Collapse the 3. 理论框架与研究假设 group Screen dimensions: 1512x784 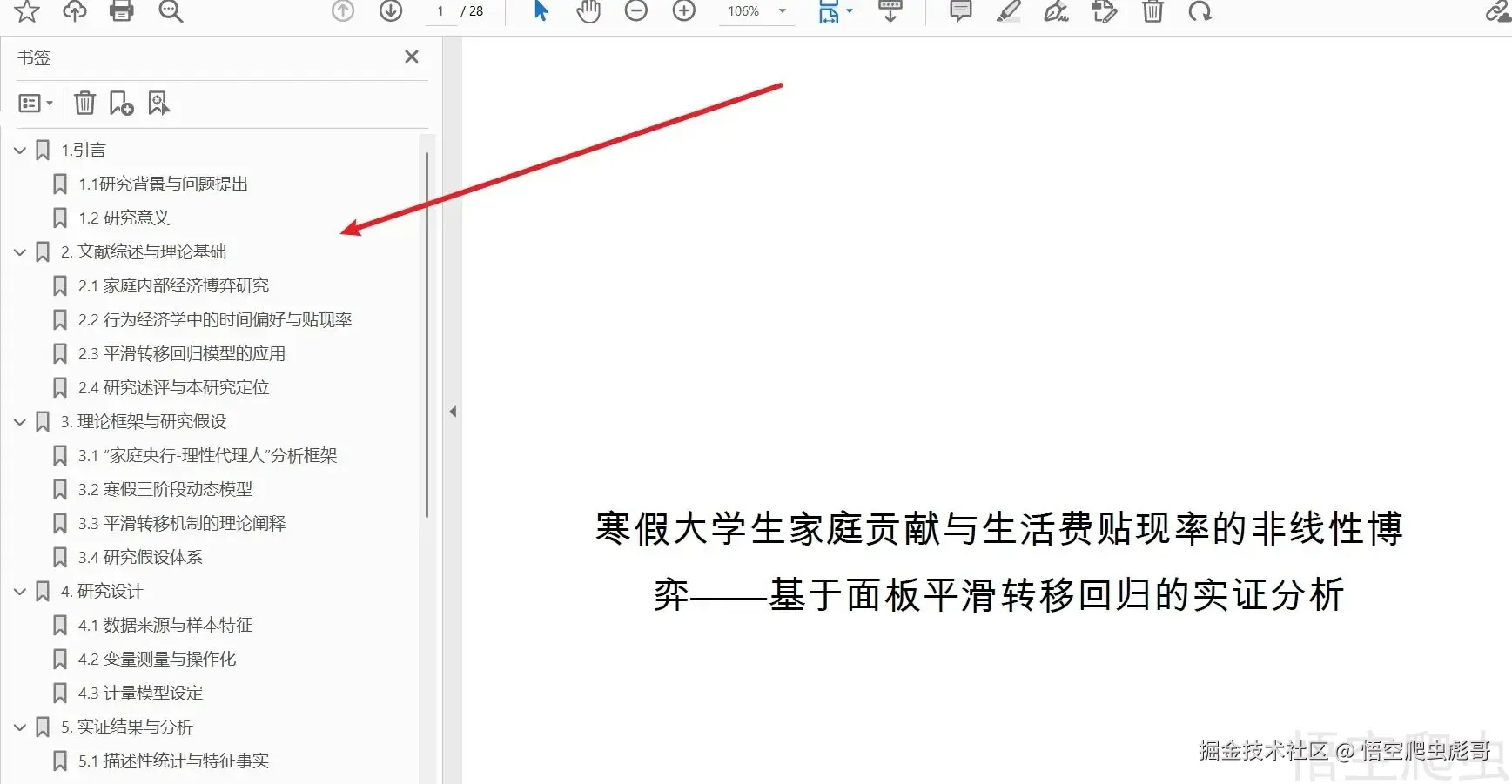20,422
